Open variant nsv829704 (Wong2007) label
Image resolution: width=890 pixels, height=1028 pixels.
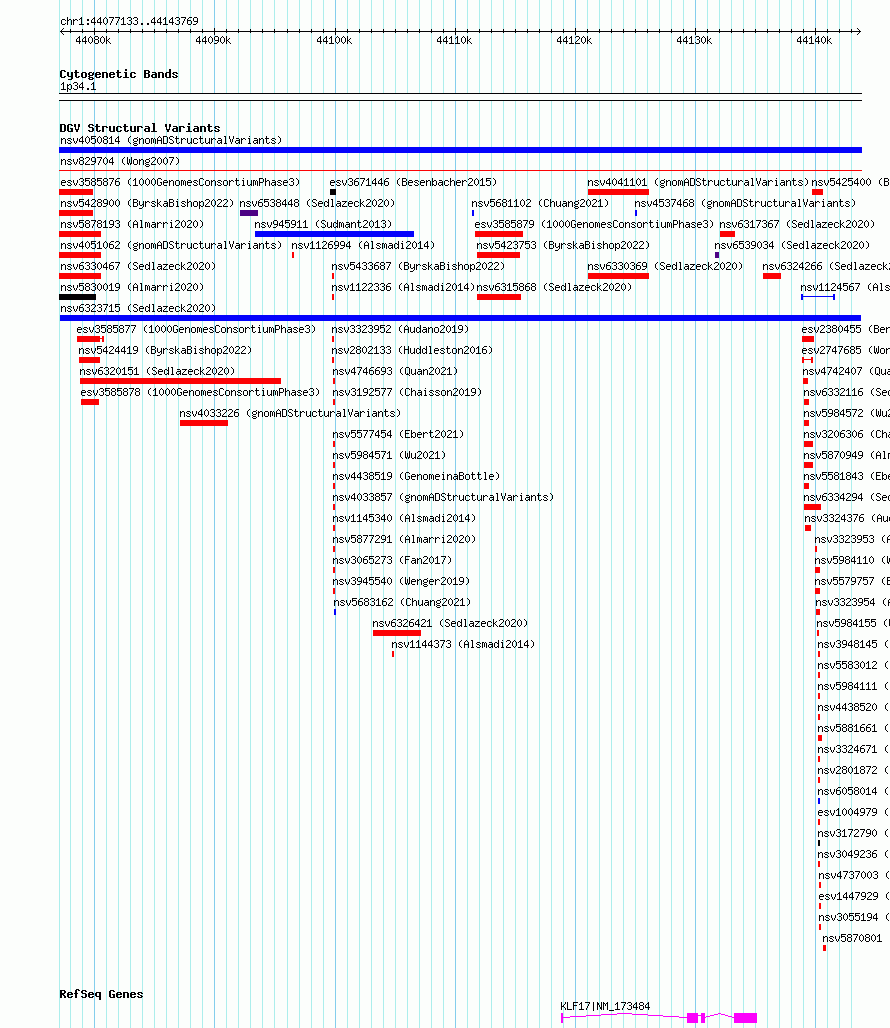(x=120, y=161)
